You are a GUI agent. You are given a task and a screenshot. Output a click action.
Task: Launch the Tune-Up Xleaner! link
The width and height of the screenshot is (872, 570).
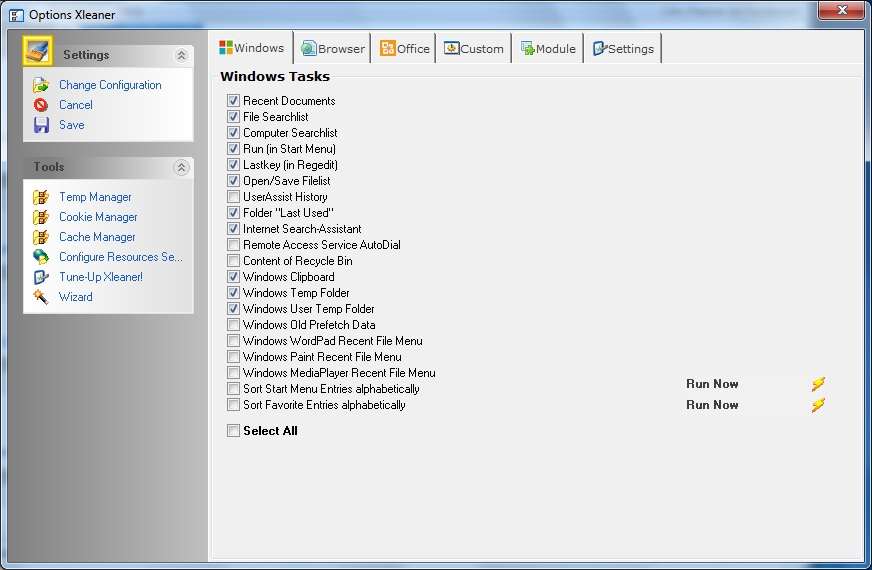tap(101, 277)
